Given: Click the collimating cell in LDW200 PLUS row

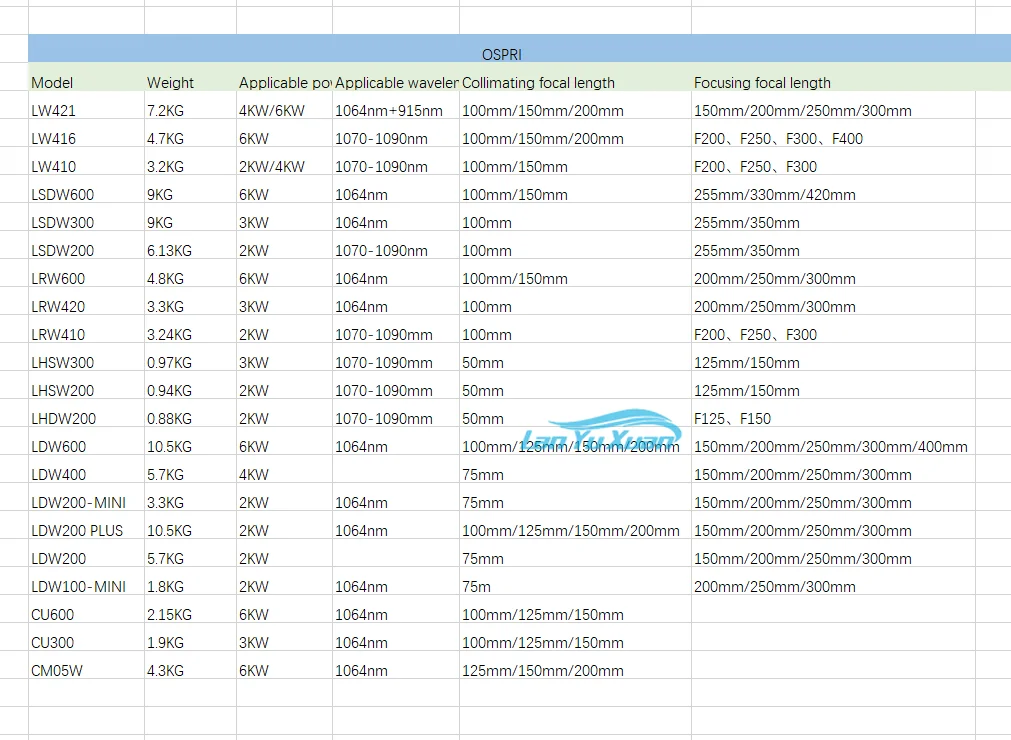Looking at the screenshot, I should pyautogui.click(x=575, y=525).
